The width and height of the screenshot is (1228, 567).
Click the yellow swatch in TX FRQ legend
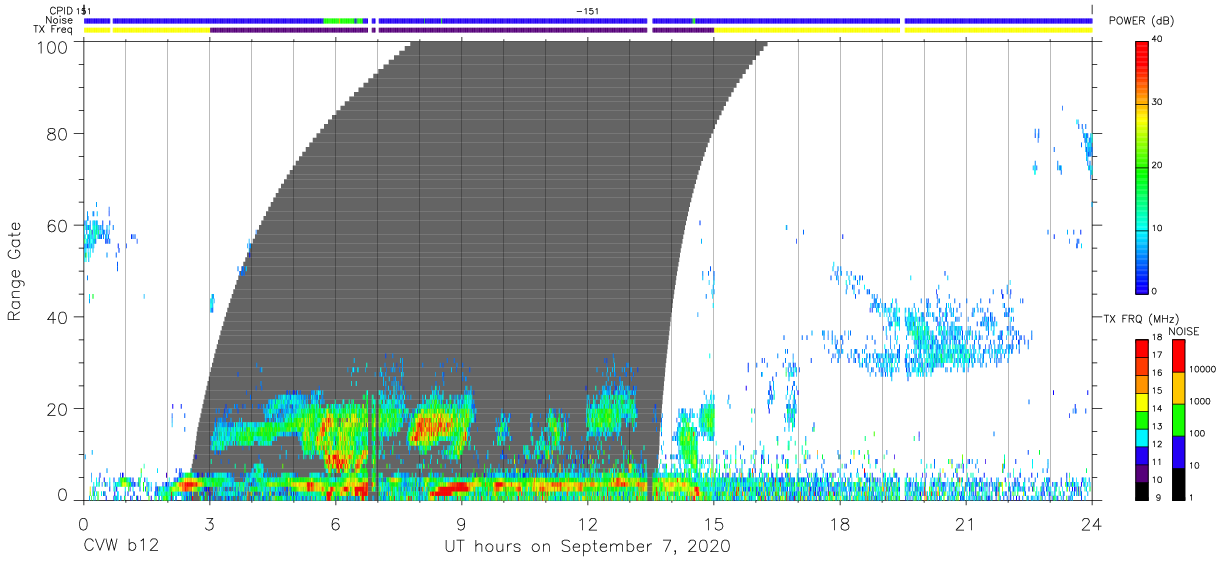tap(1142, 401)
